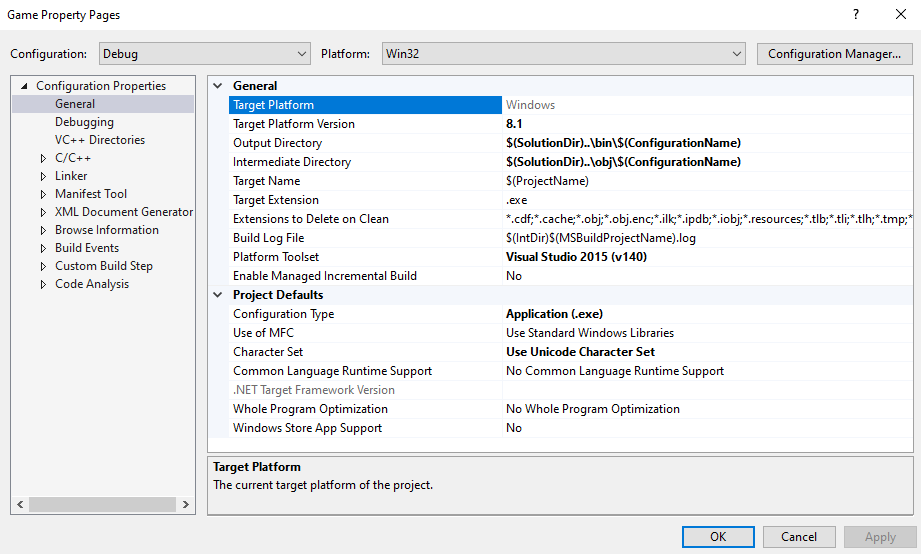
Task: Open Configuration Manager
Action: tap(834, 53)
